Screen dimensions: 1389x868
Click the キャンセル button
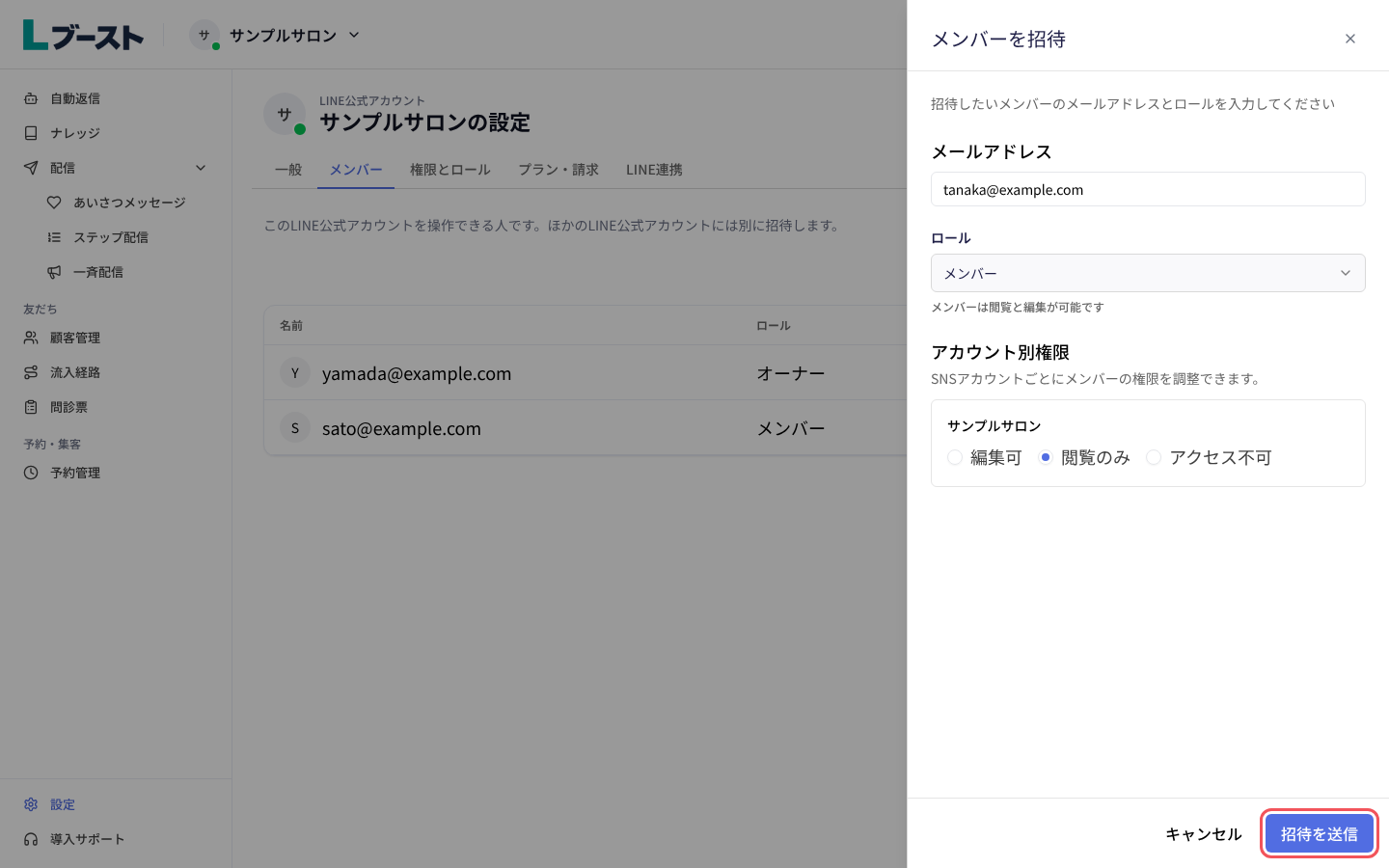pyautogui.click(x=1204, y=834)
